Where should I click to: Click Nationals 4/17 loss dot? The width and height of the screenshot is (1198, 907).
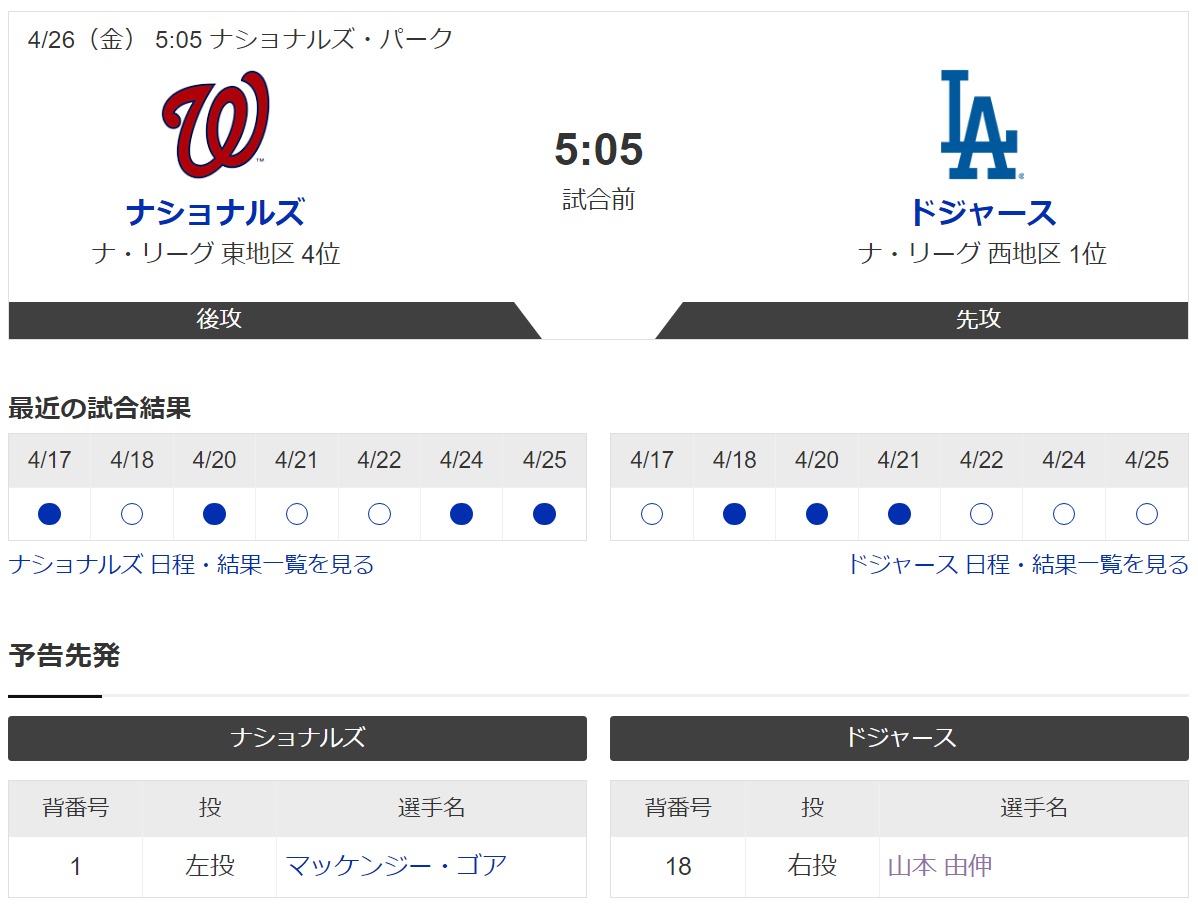pyautogui.click(x=50, y=514)
